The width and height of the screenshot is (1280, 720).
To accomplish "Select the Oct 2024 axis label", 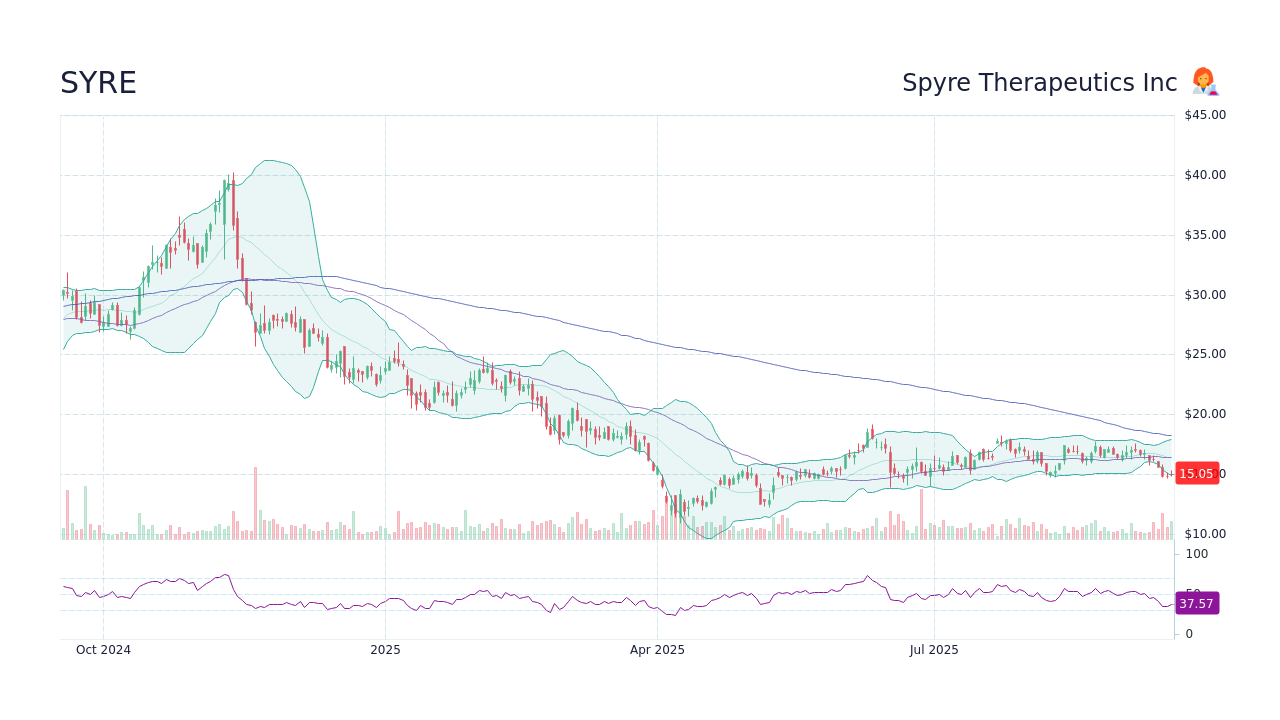I will 103,649.
